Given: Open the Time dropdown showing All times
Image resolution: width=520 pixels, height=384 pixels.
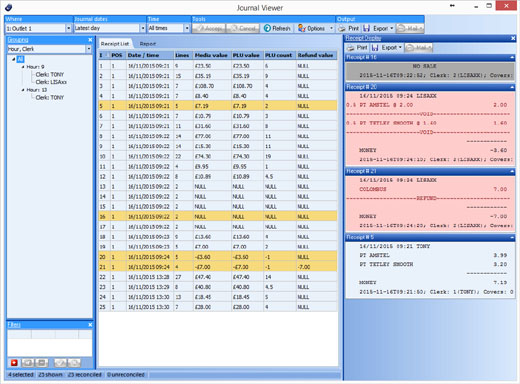Looking at the screenshot, I should pyautogui.click(x=187, y=28).
